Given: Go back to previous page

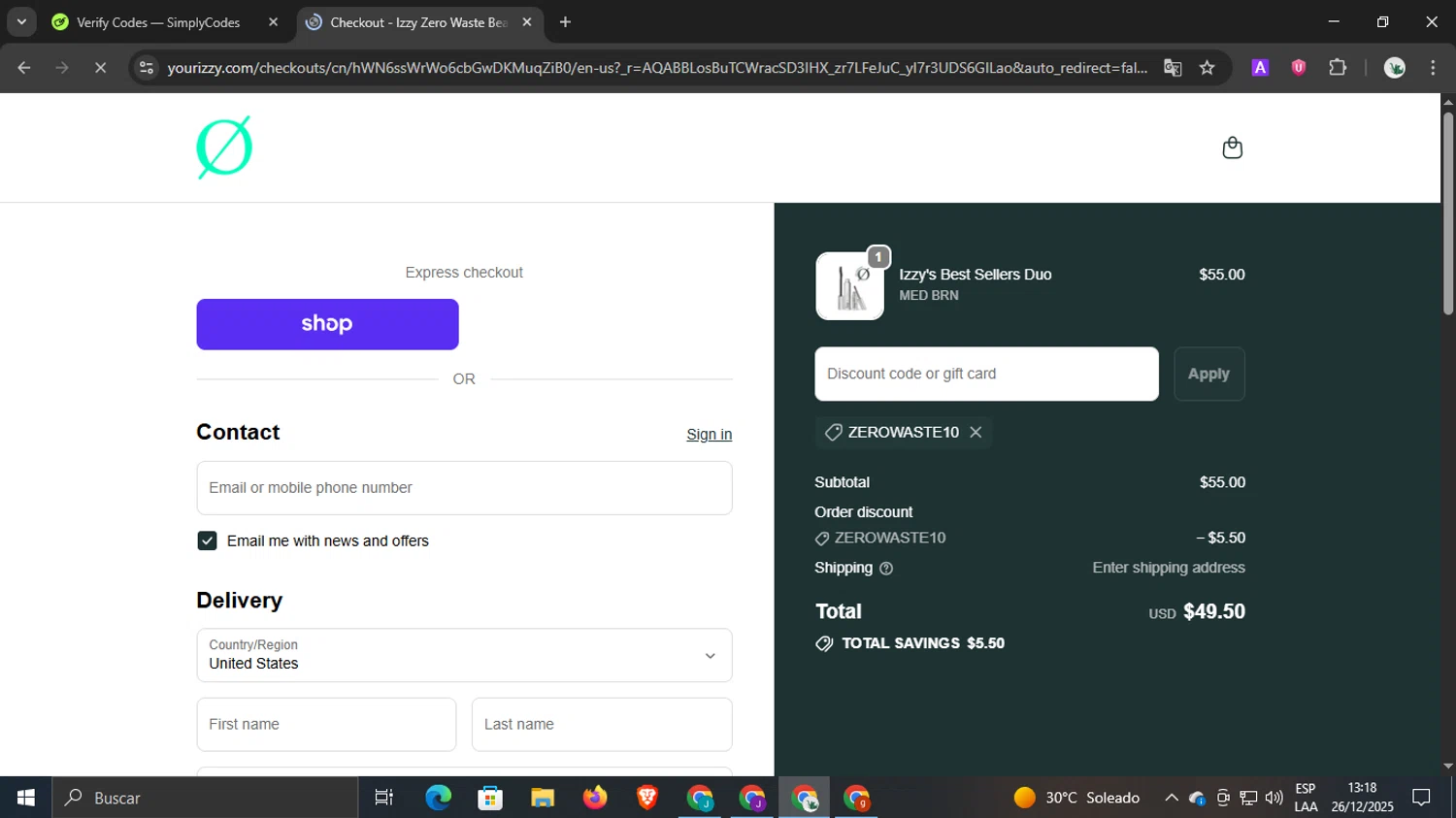Looking at the screenshot, I should click(x=24, y=68).
